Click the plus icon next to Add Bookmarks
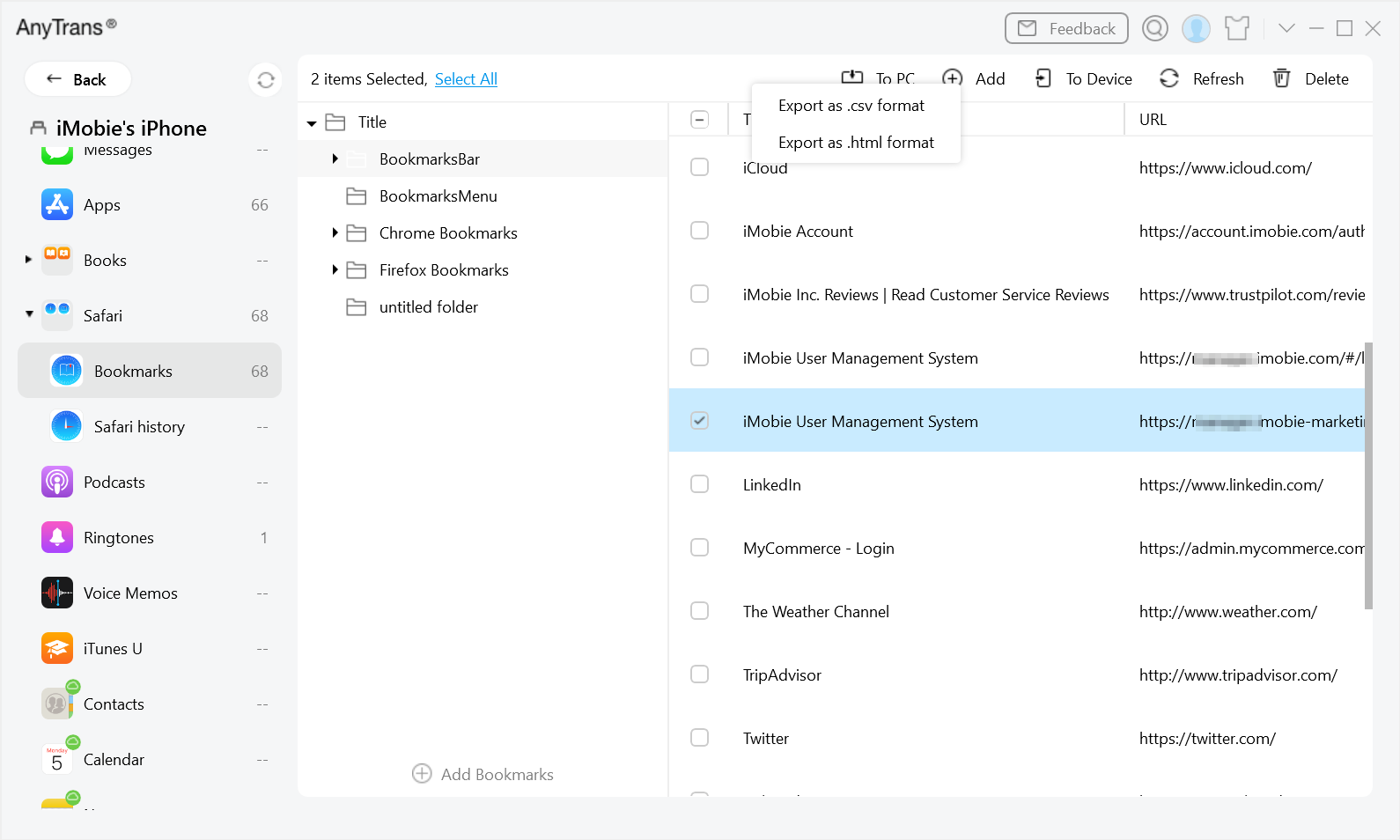Viewport: 1400px width, 840px height. click(x=422, y=773)
